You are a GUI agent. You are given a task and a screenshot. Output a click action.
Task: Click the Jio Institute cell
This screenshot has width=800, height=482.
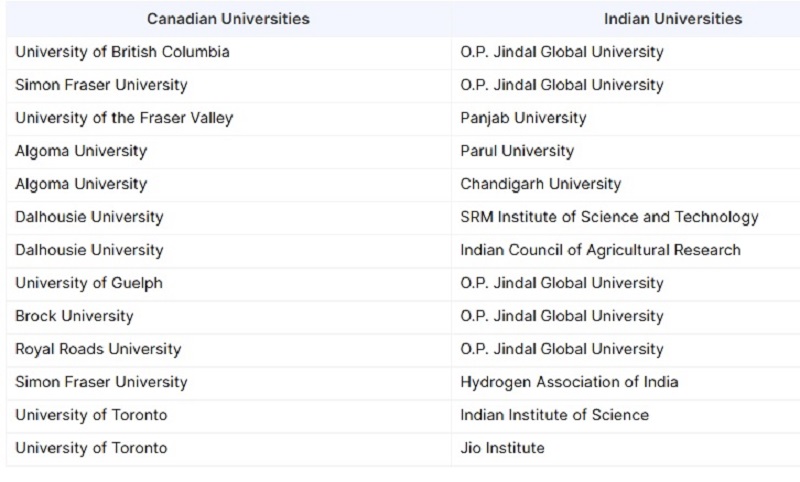click(x=502, y=448)
